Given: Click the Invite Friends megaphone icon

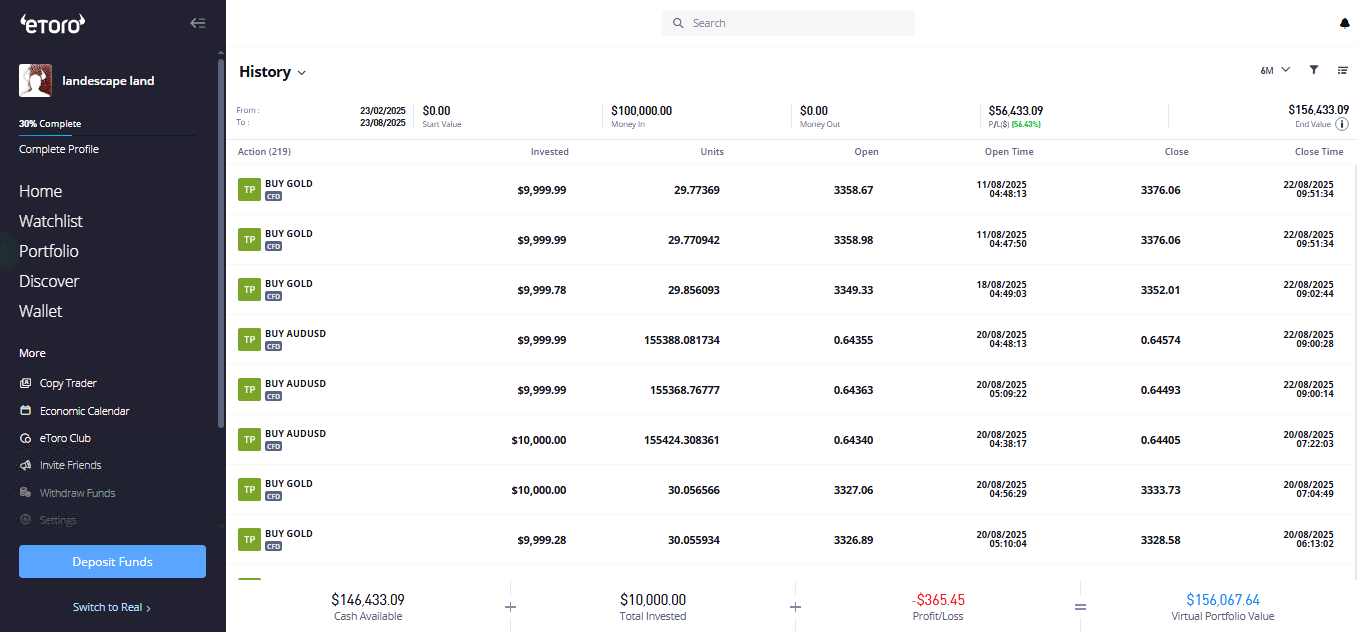Looking at the screenshot, I should pyautogui.click(x=26, y=465).
